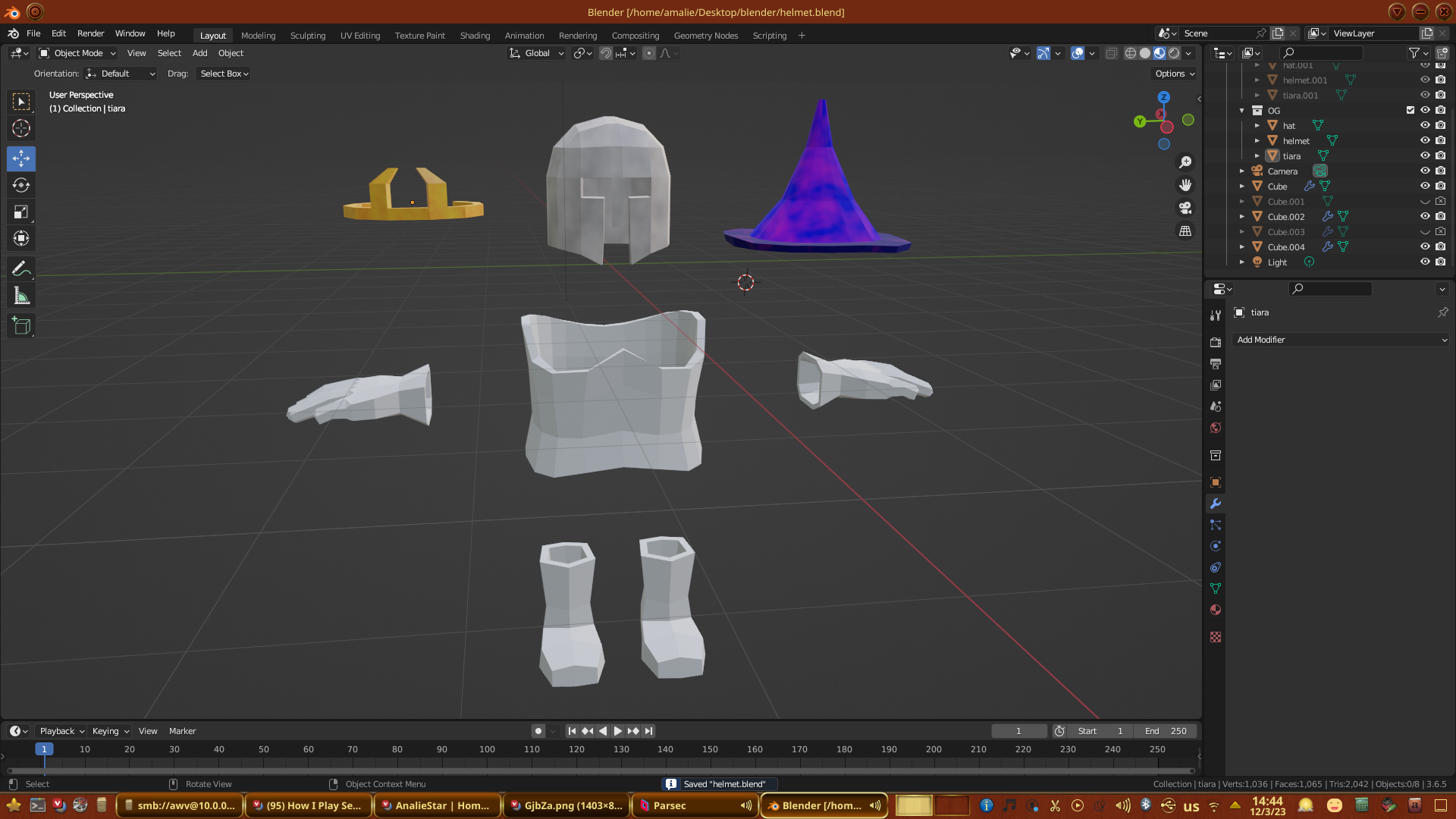Select the 3D Cursor tool
The height and width of the screenshot is (819, 1456).
coord(21,128)
